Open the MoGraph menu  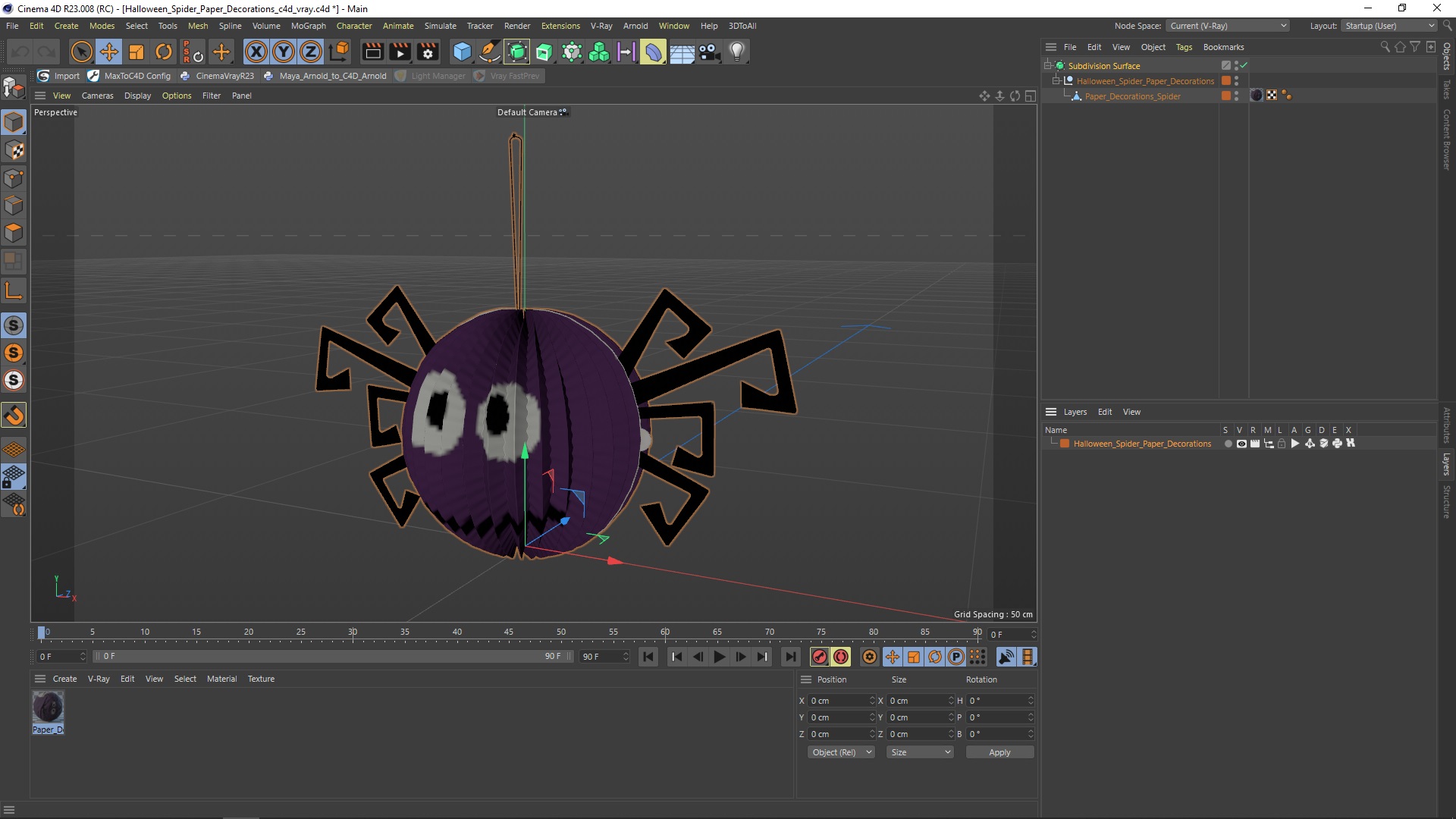308,26
